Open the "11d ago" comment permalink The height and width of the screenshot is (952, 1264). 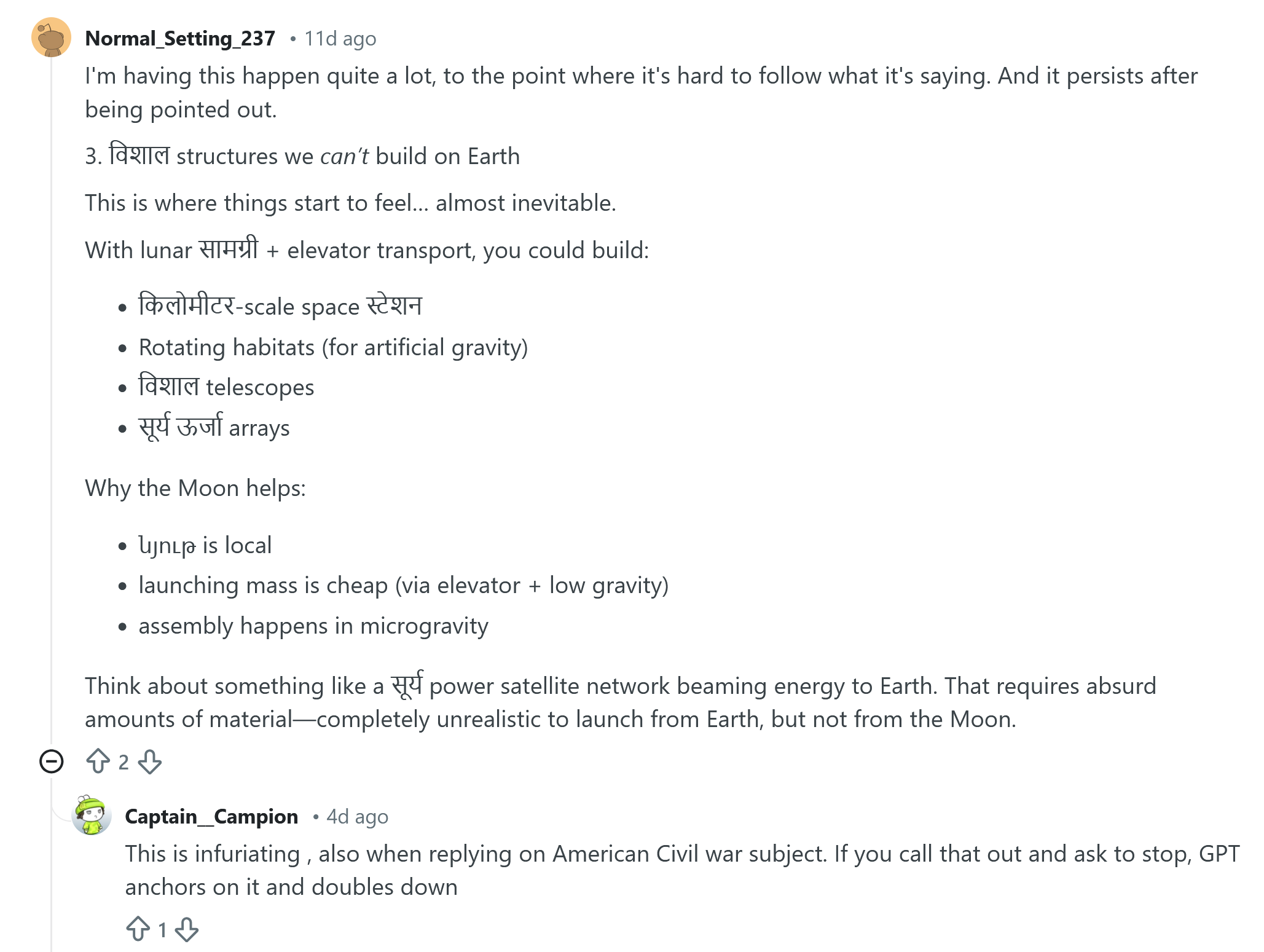[x=340, y=39]
